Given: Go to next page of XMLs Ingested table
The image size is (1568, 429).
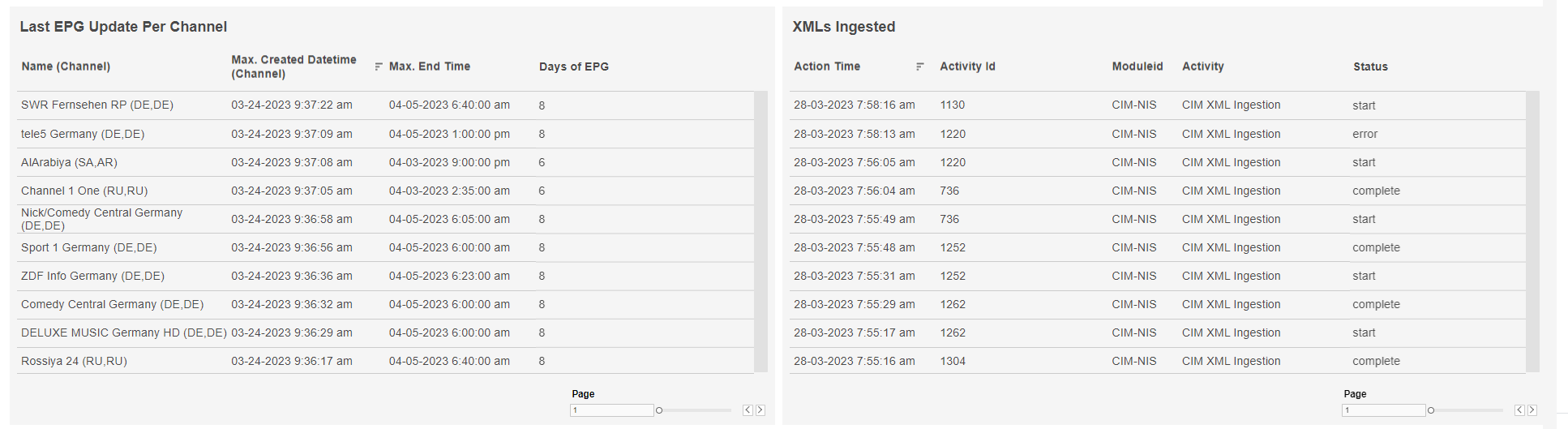Looking at the screenshot, I should point(1532,410).
